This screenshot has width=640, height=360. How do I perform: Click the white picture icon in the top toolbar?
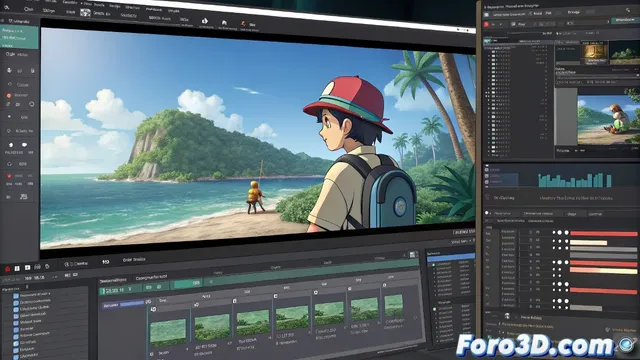pos(85,13)
